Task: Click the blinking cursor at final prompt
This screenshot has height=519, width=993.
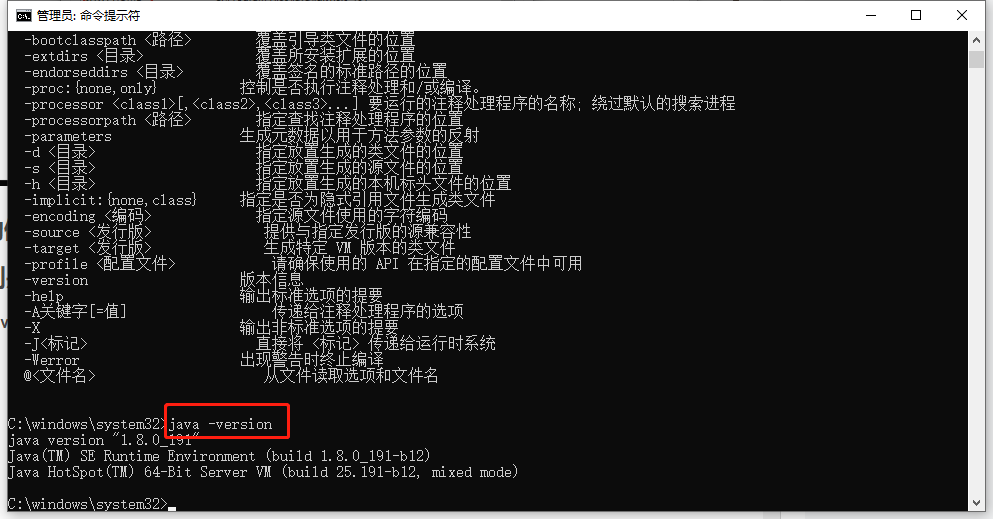Action: (172, 508)
